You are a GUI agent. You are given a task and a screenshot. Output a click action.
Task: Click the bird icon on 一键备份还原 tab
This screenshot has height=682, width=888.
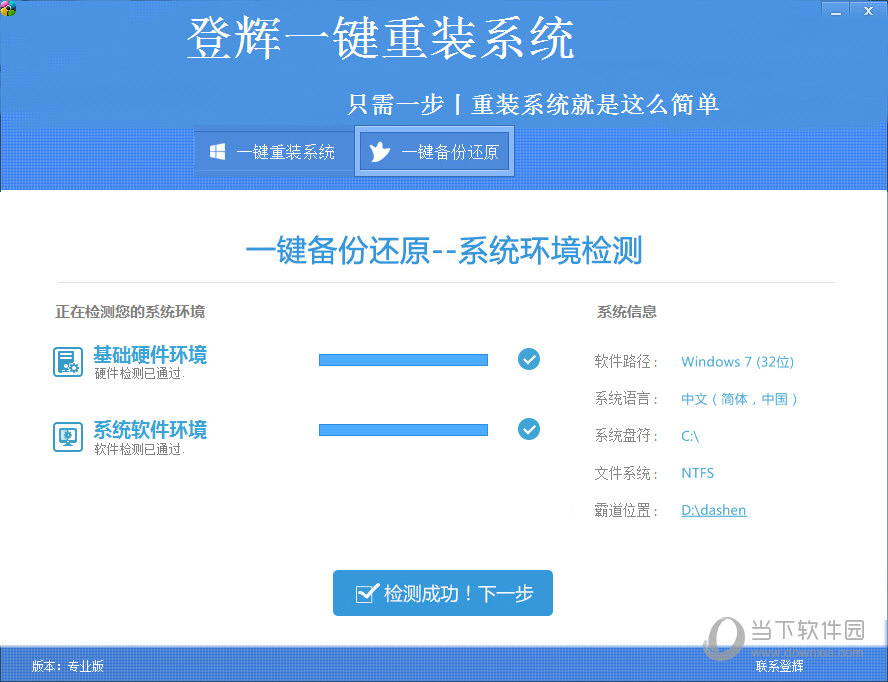click(x=380, y=152)
